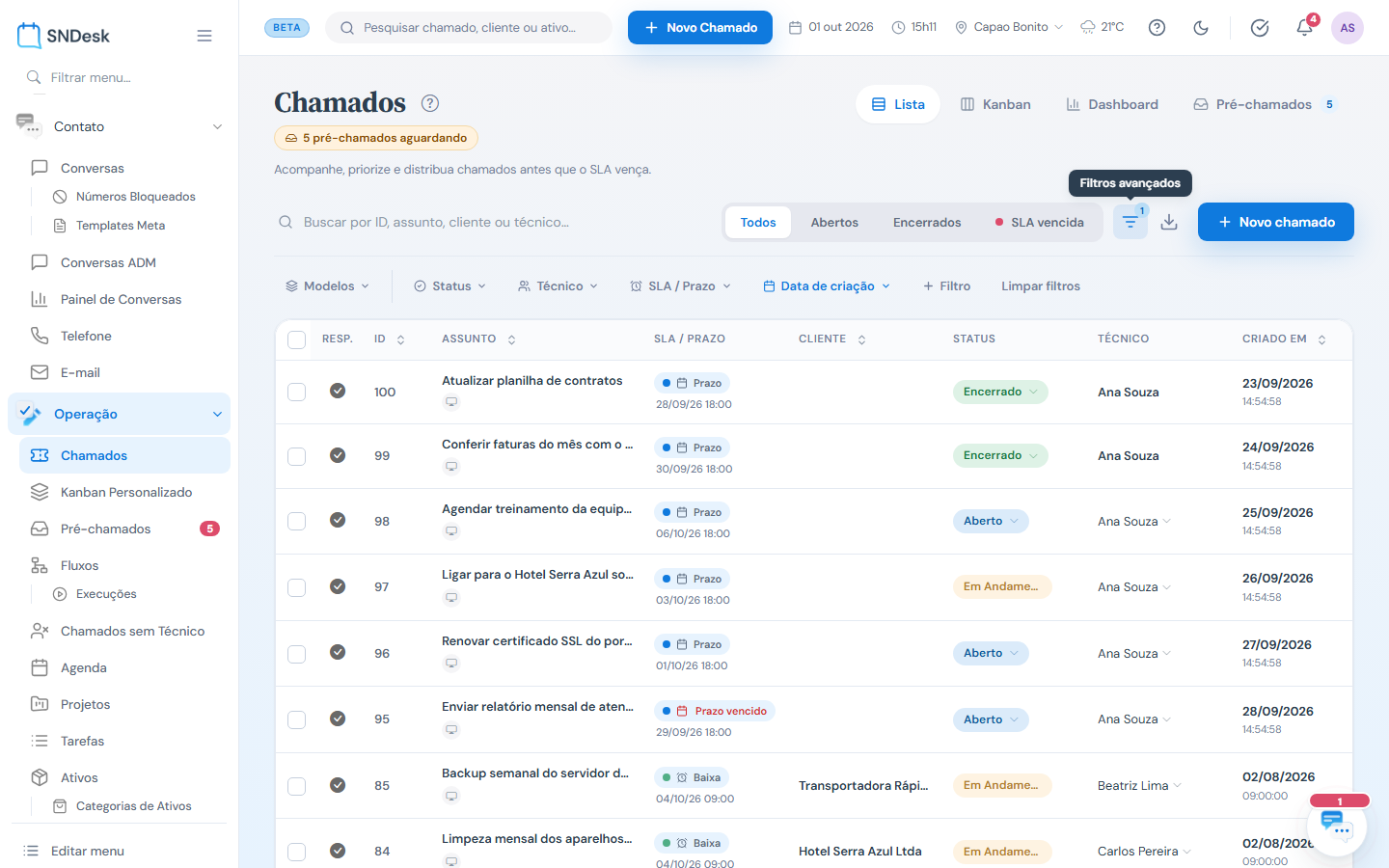The image size is (1389, 868).
Task: Open notifications bell icon
Action: point(1304,28)
